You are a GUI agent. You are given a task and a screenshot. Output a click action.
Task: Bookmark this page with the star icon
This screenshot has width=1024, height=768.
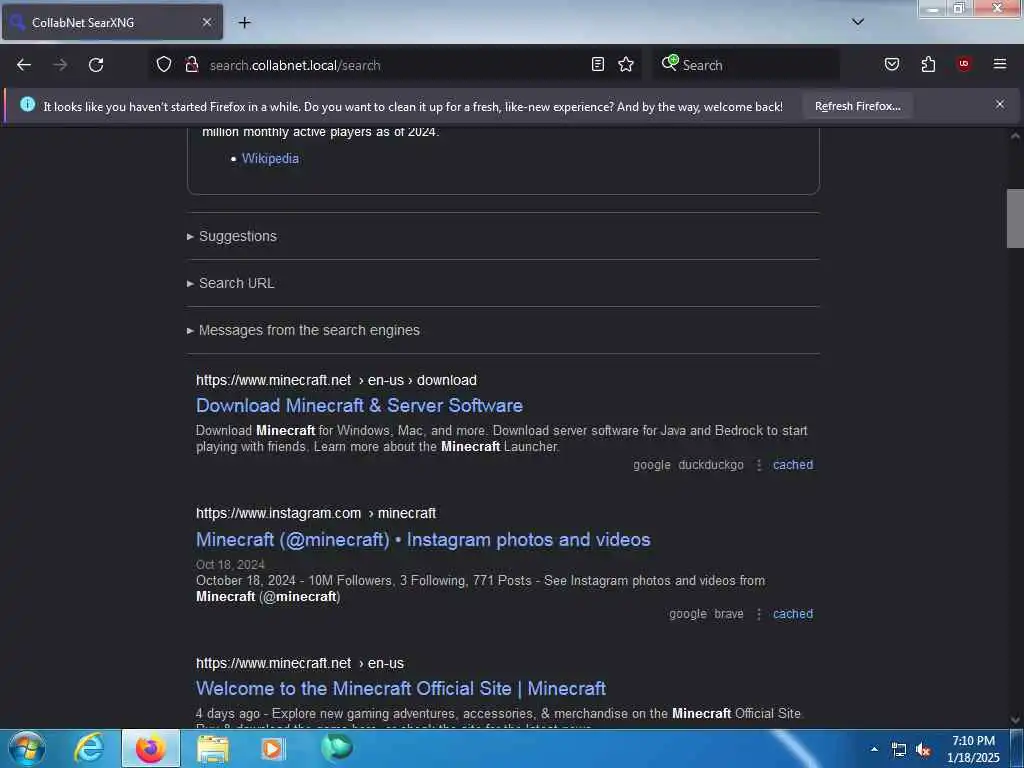coord(626,64)
